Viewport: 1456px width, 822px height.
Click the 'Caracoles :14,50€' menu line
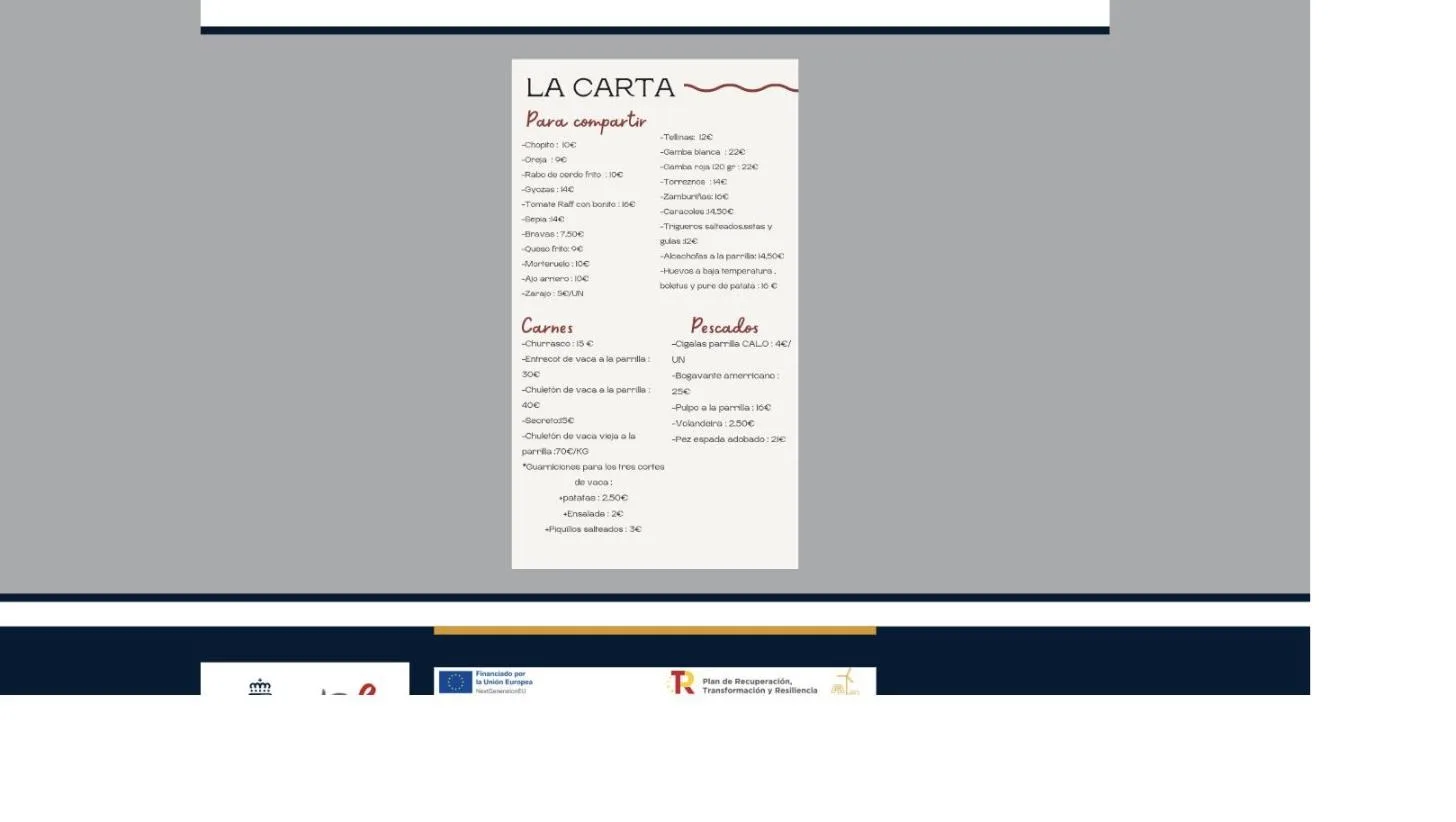point(696,212)
